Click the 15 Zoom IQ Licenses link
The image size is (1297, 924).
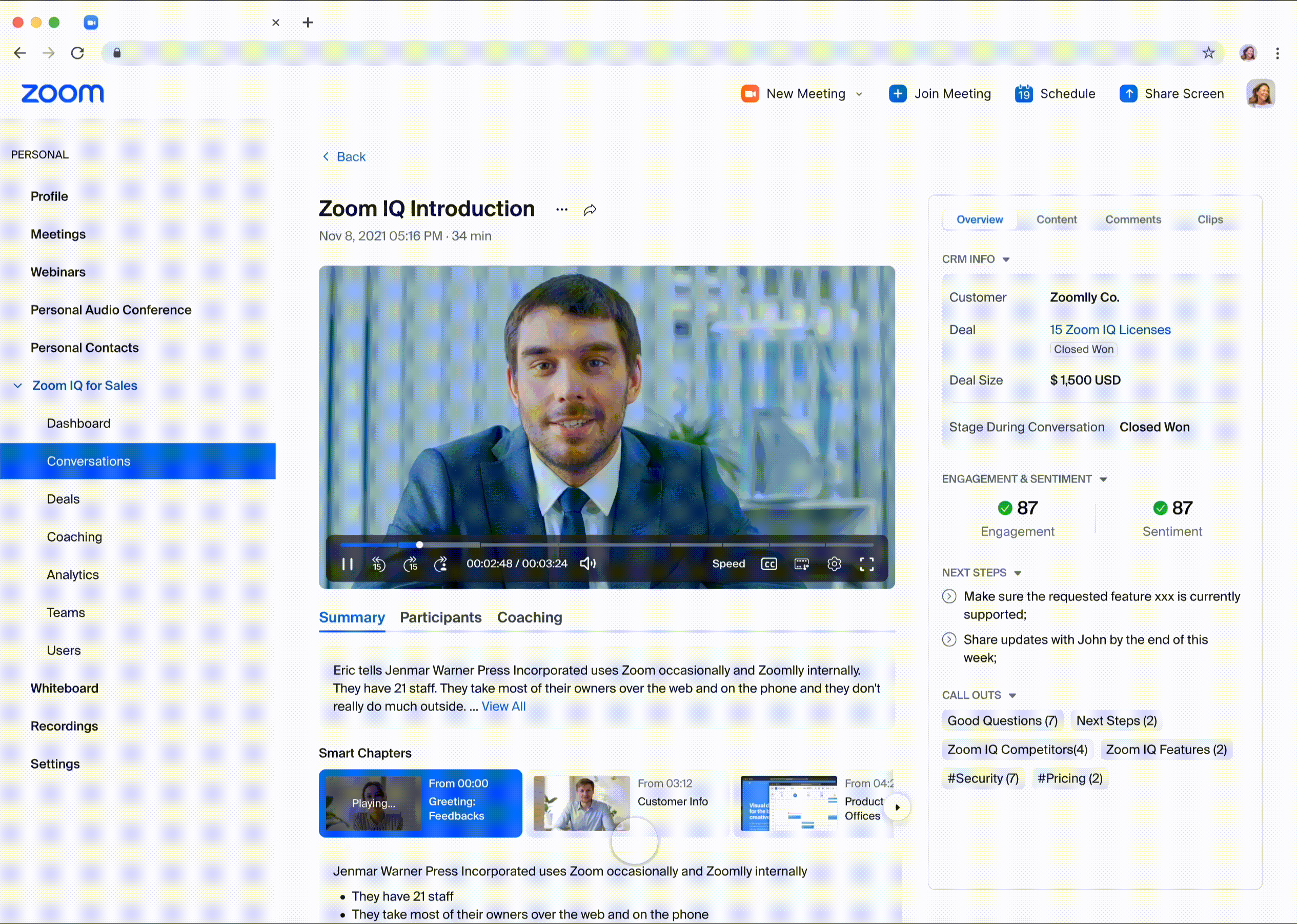(1110, 329)
